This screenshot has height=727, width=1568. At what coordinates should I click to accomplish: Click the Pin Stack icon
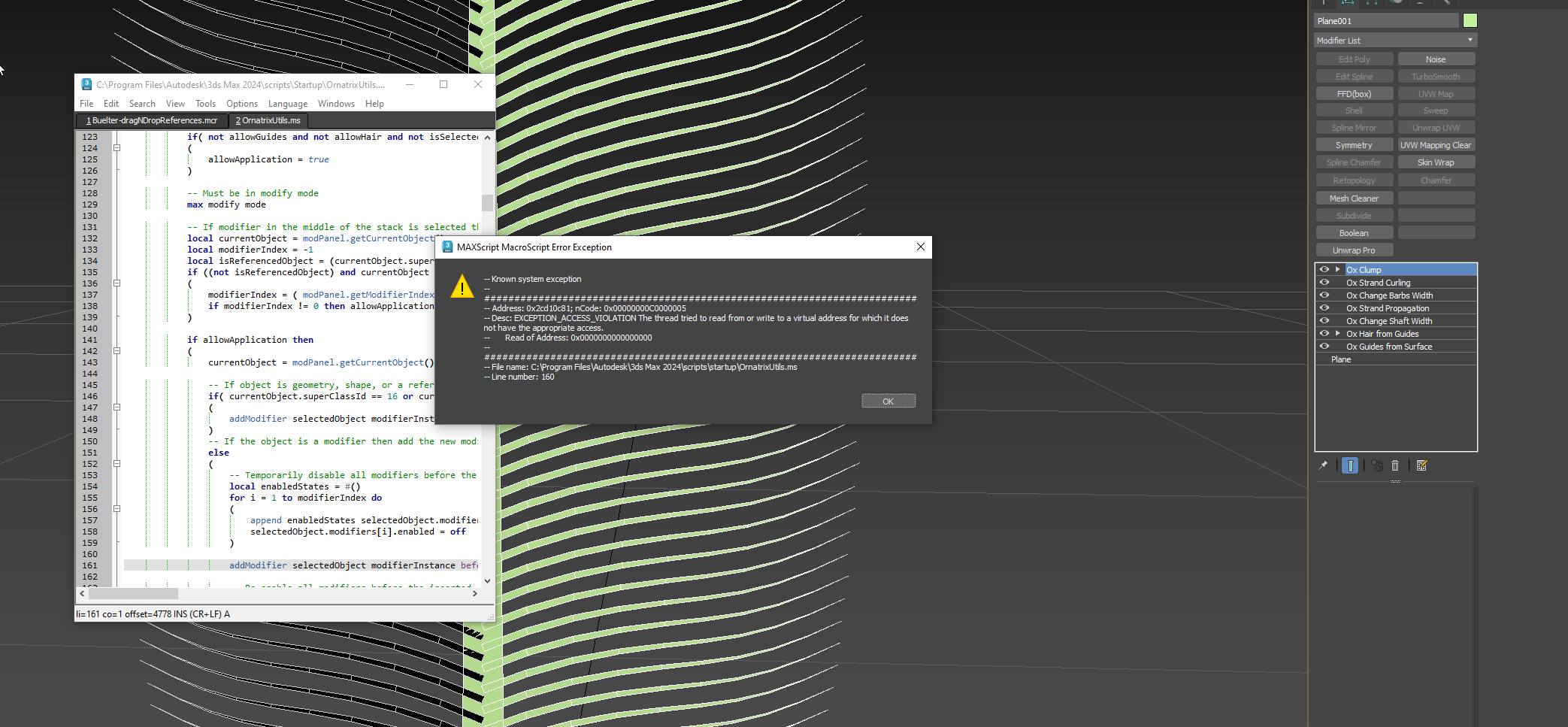pyautogui.click(x=1323, y=465)
